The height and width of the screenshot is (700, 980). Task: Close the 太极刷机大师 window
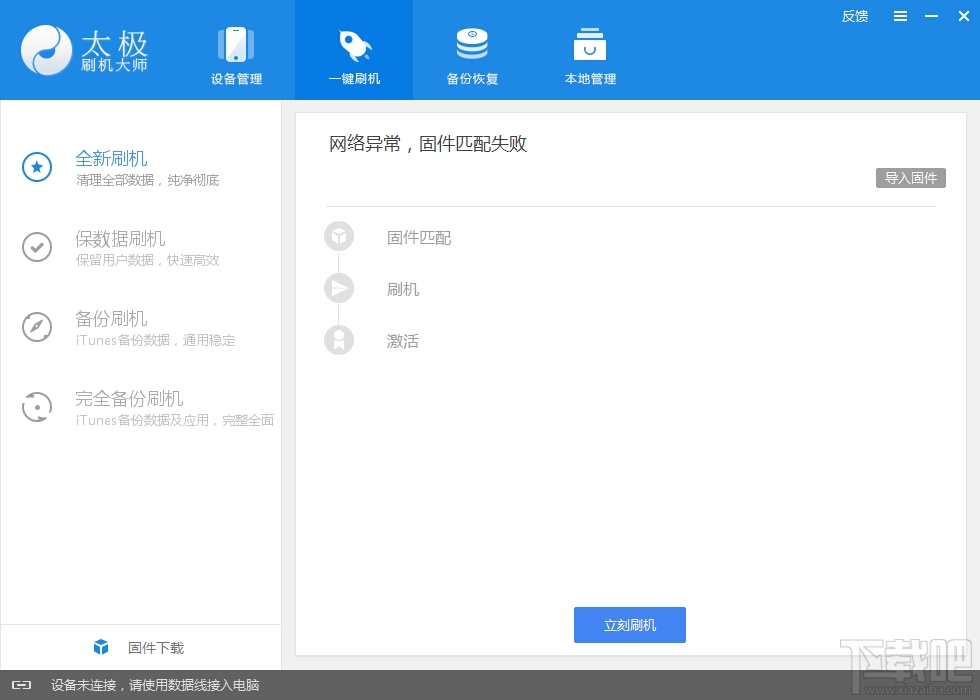click(x=963, y=16)
